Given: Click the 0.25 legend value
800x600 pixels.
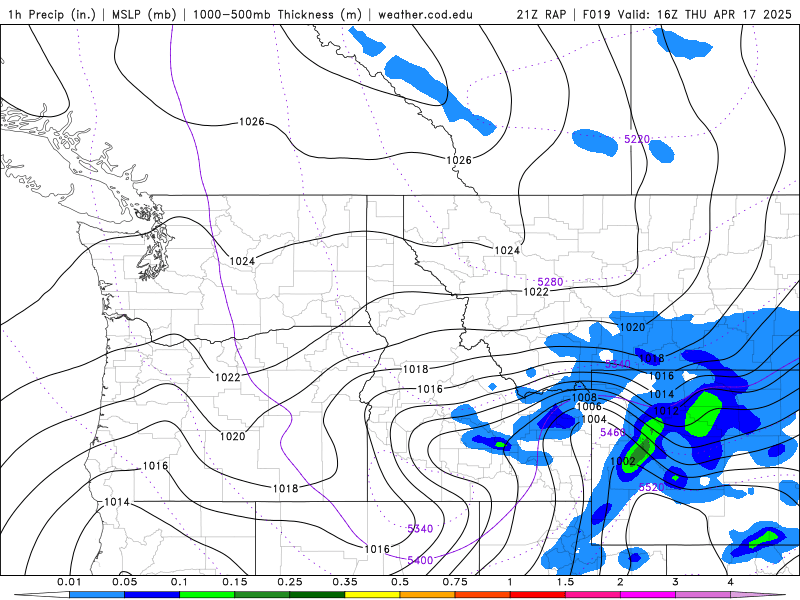Looking at the screenshot, I should coord(290,582).
